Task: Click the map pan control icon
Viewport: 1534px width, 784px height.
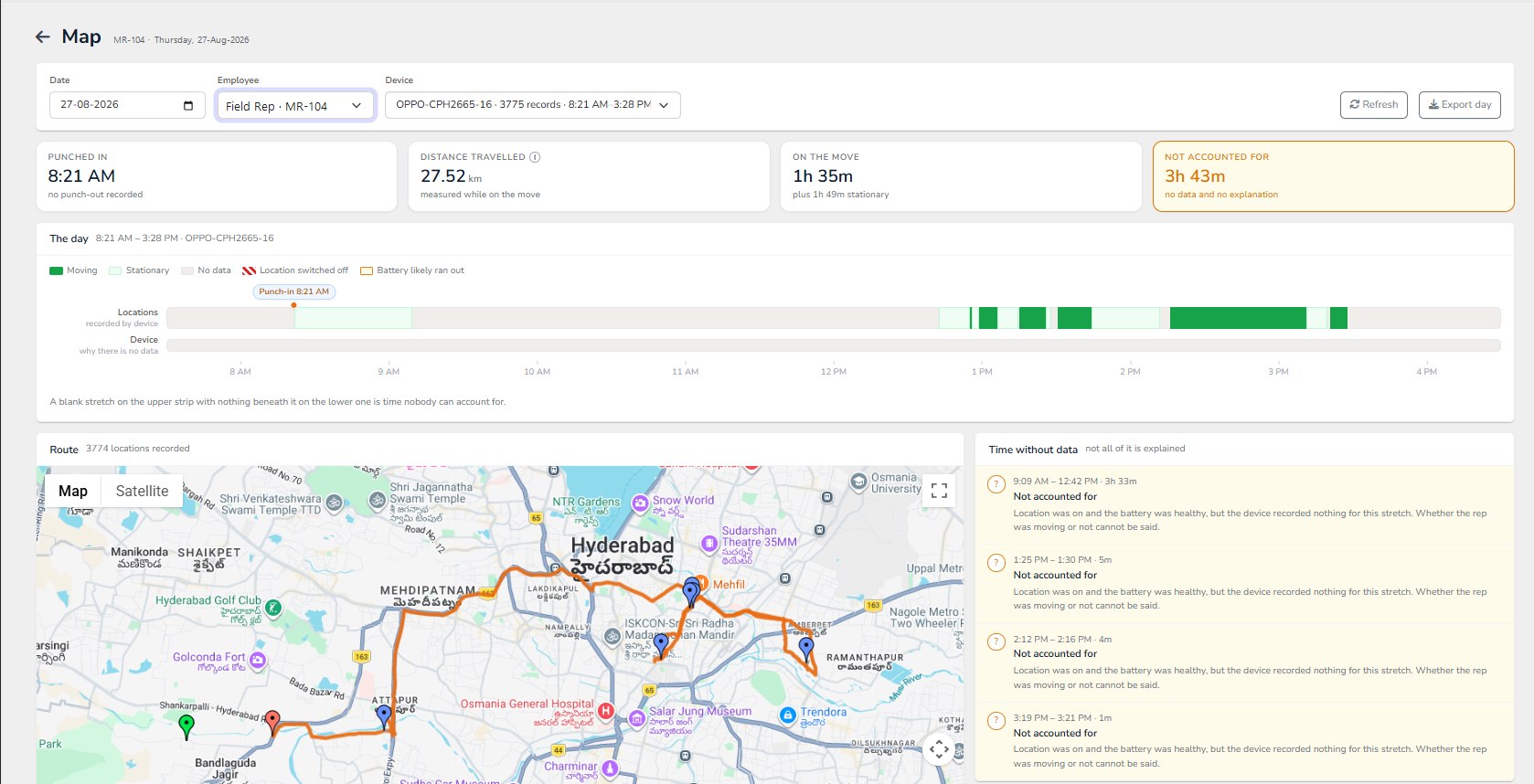Action: (939, 749)
